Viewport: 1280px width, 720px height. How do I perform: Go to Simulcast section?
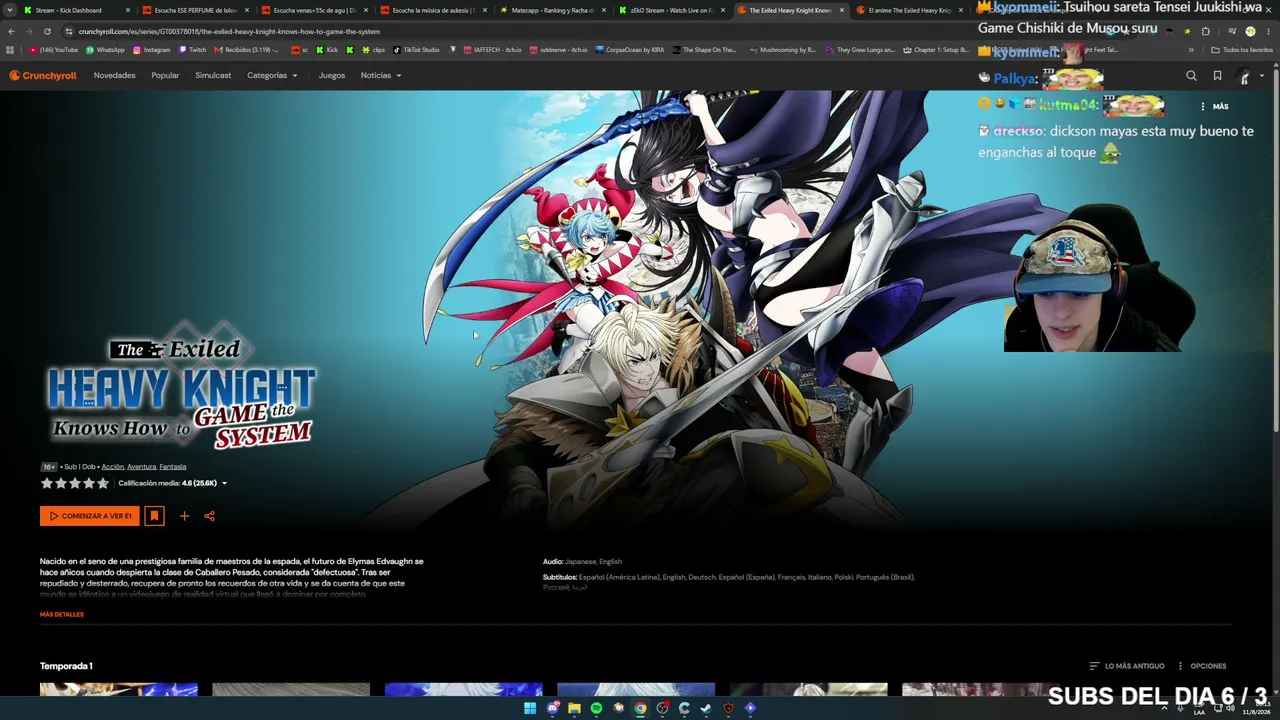click(213, 75)
